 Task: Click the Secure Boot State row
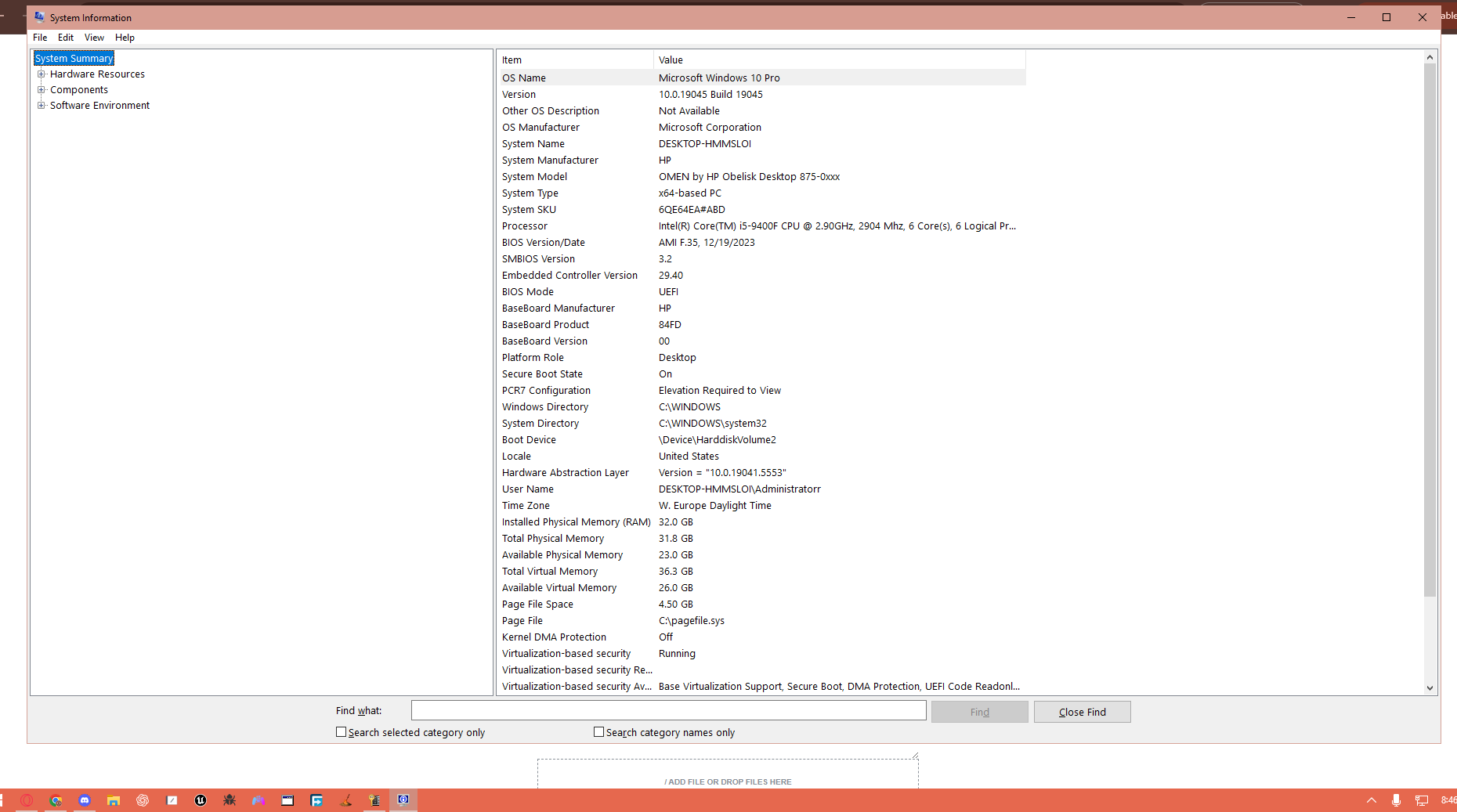click(x=762, y=374)
